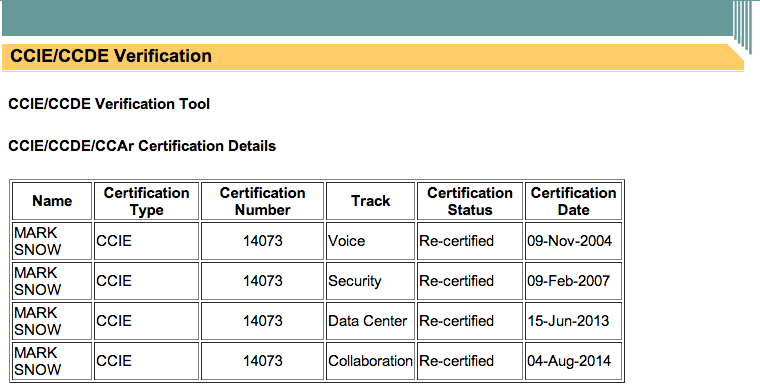
Task: Click number 14073 in the Security row
Action: (263, 281)
